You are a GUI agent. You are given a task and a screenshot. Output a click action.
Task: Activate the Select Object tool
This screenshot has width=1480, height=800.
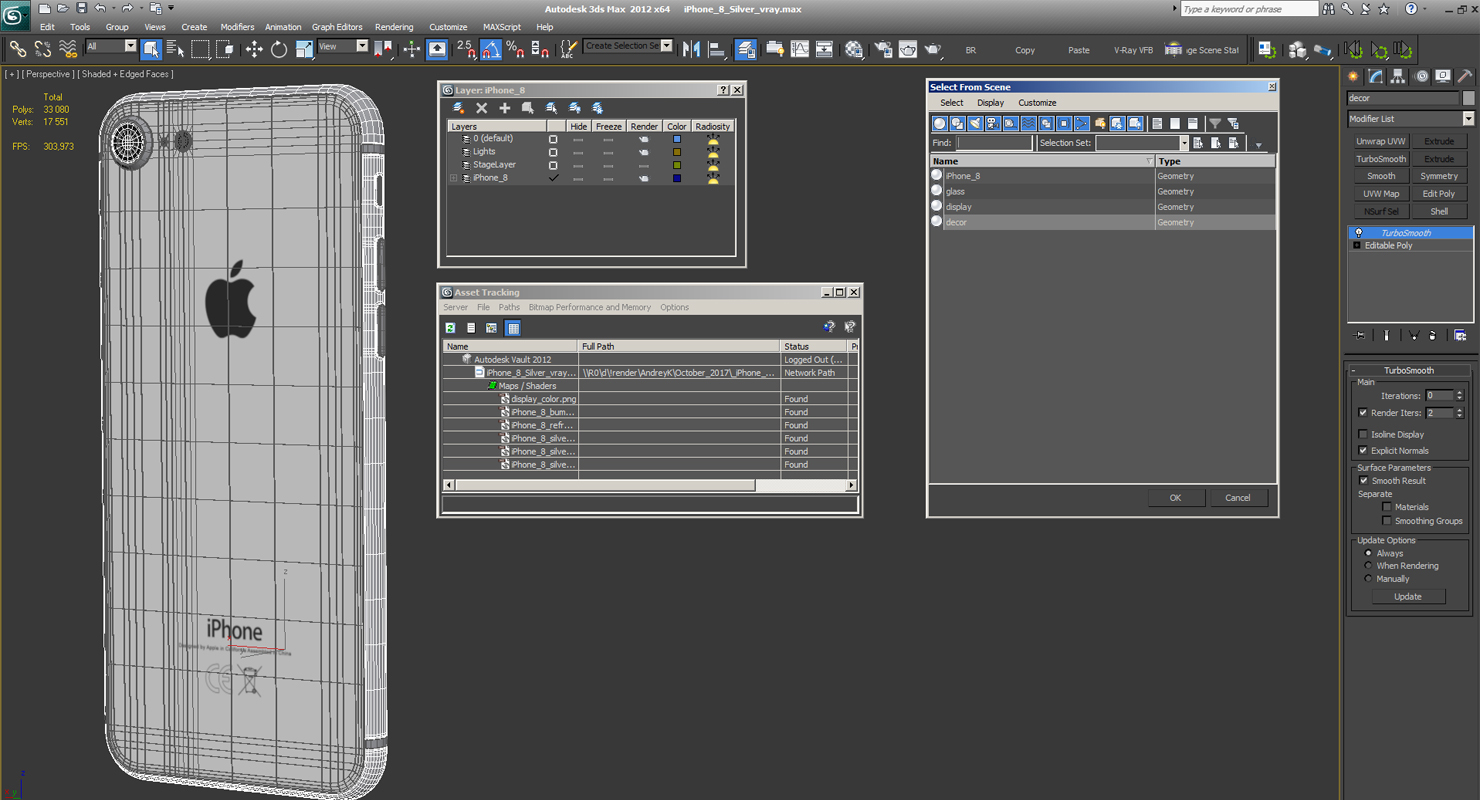(x=151, y=48)
